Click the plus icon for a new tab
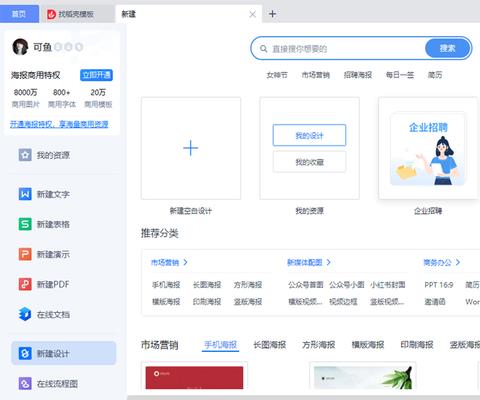The image size is (480, 400). coord(272,14)
